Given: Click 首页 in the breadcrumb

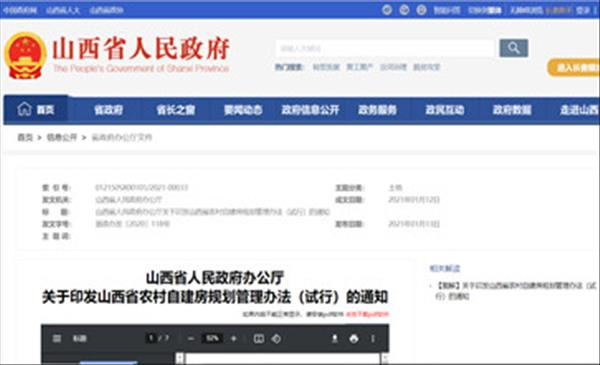Looking at the screenshot, I should click(x=25, y=137).
